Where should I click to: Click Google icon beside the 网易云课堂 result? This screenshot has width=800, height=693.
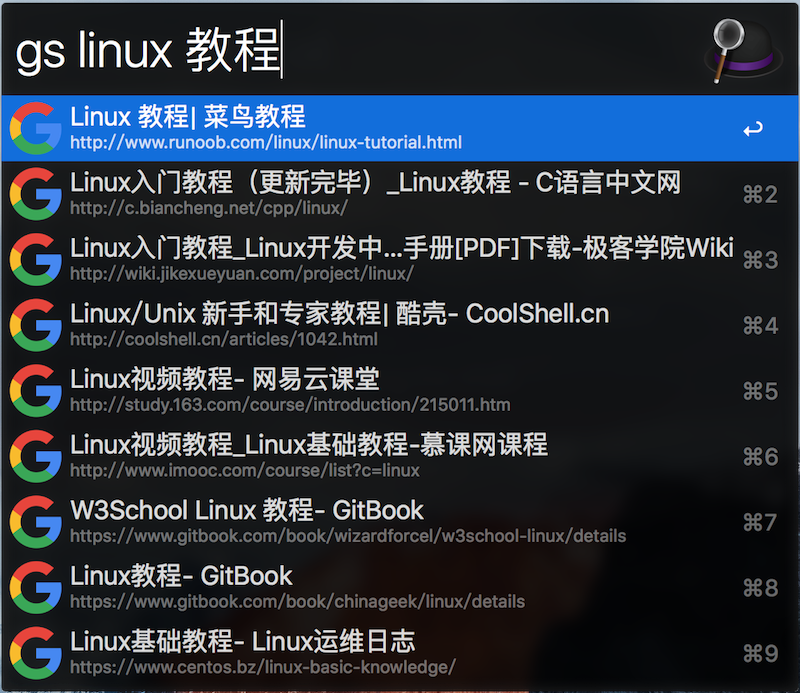click(x=34, y=390)
